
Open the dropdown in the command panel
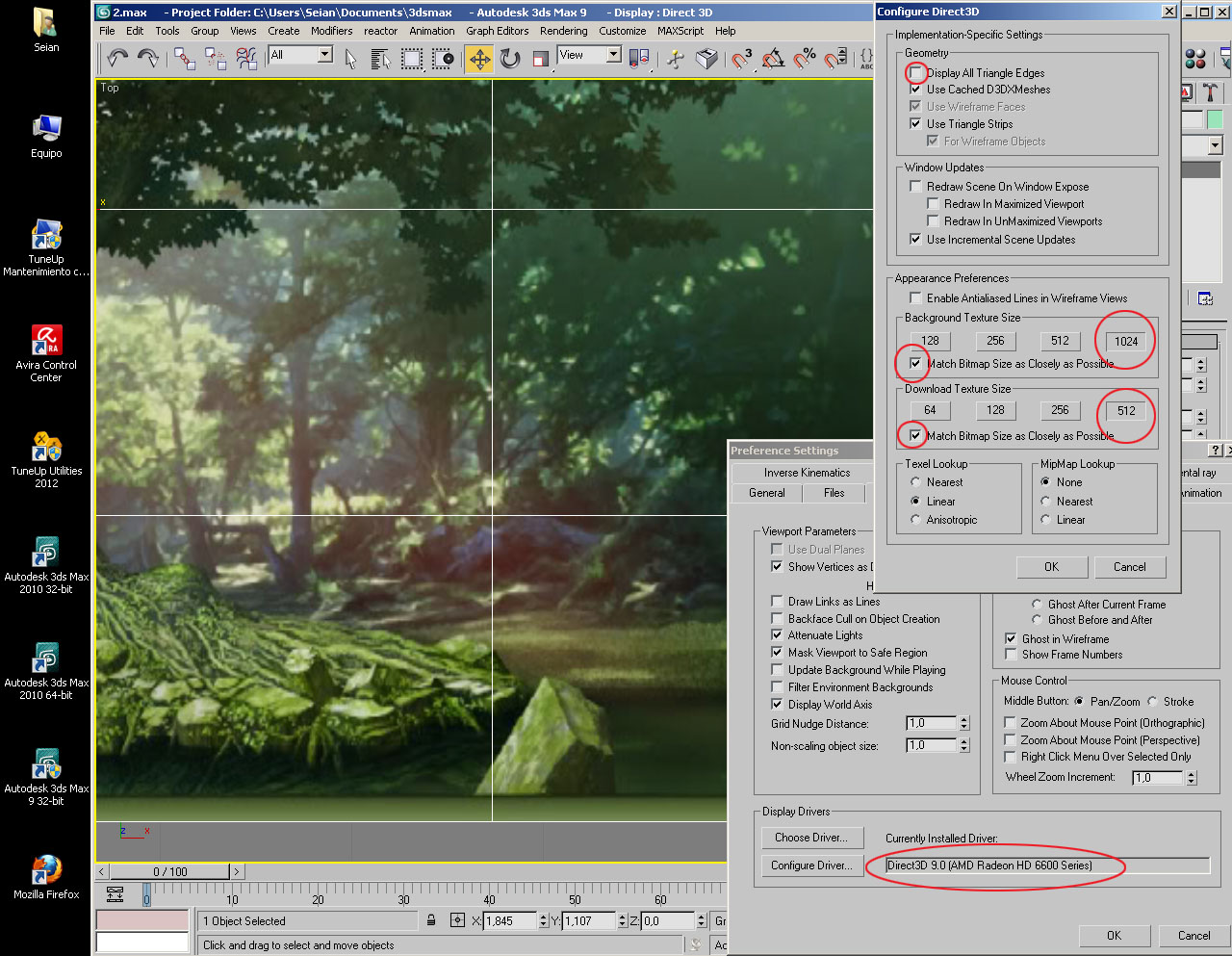tap(1215, 145)
